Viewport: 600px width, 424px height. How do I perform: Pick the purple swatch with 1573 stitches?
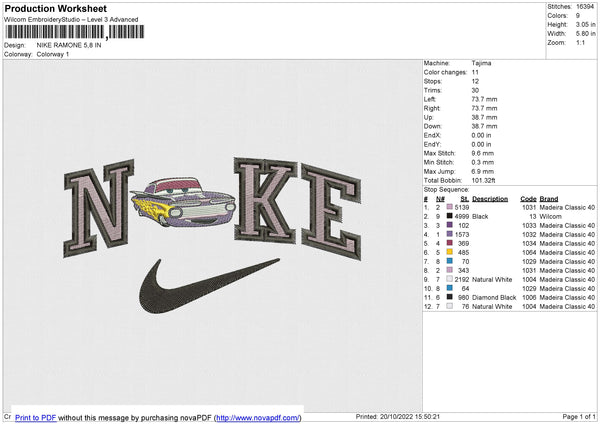450,234
